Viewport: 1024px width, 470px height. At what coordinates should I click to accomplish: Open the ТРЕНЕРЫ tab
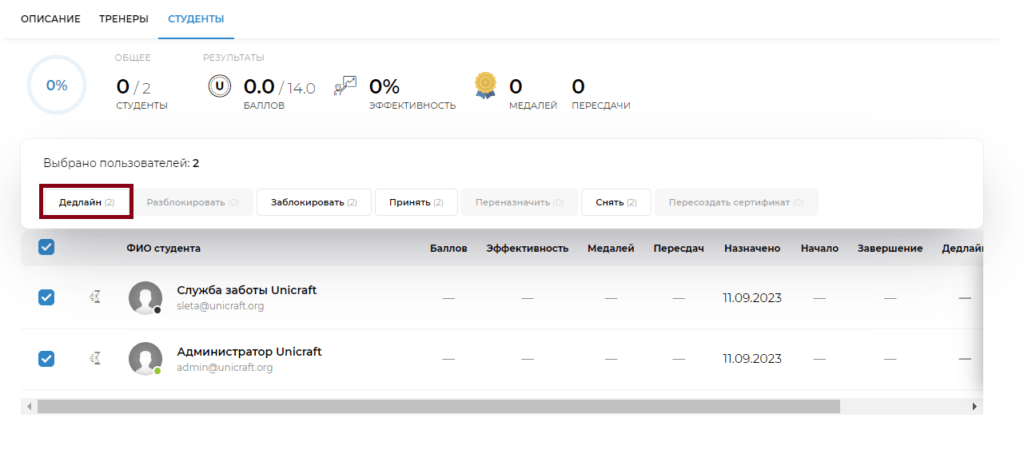pos(123,19)
